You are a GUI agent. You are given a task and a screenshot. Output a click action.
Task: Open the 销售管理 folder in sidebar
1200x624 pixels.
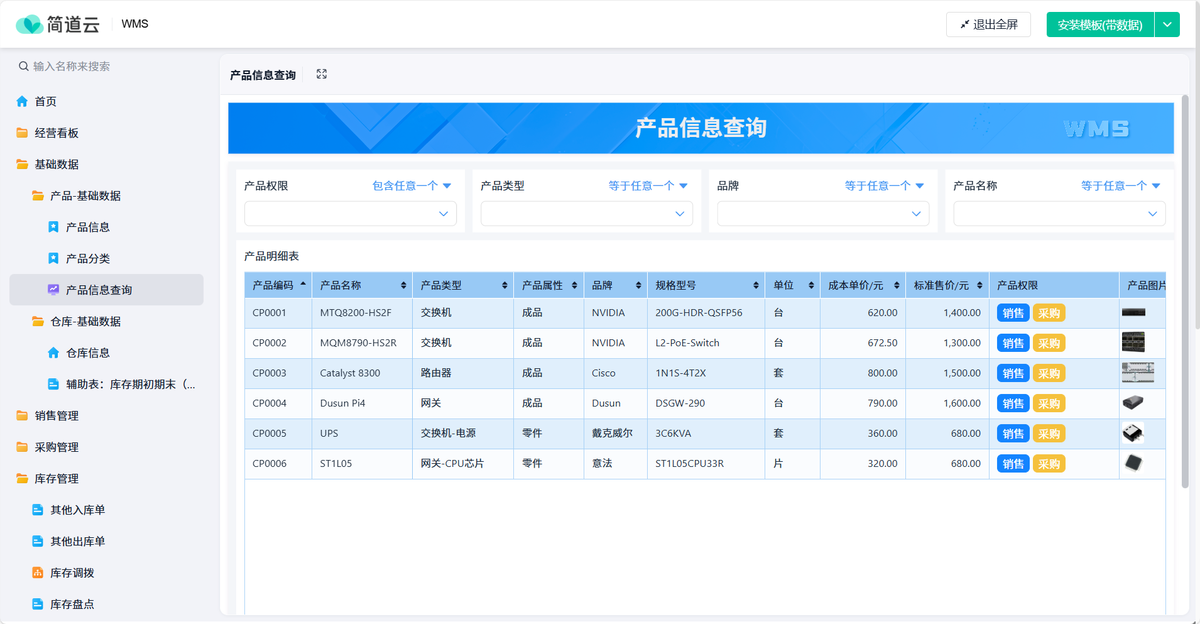(x=56, y=416)
